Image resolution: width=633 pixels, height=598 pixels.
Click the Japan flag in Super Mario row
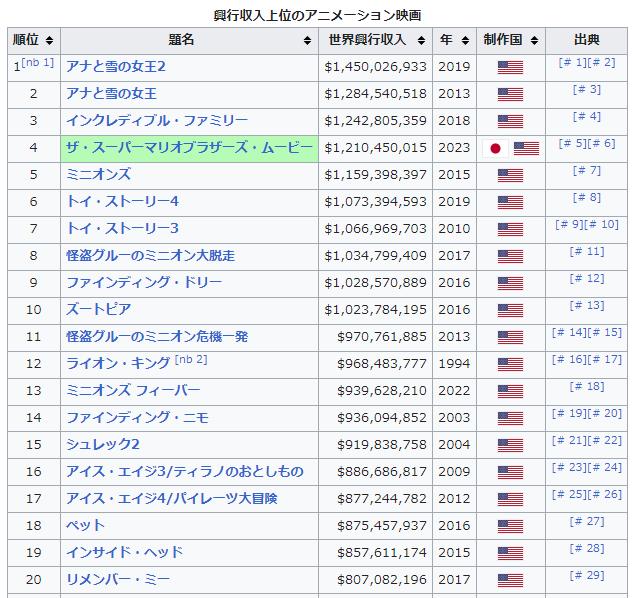pos(495,149)
